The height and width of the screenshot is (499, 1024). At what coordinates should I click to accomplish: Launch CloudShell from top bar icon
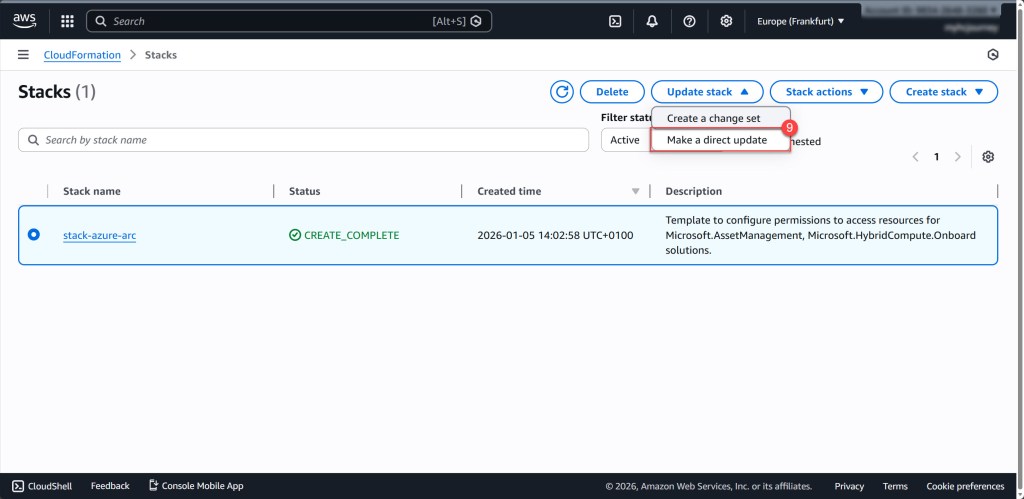click(x=616, y=21)
